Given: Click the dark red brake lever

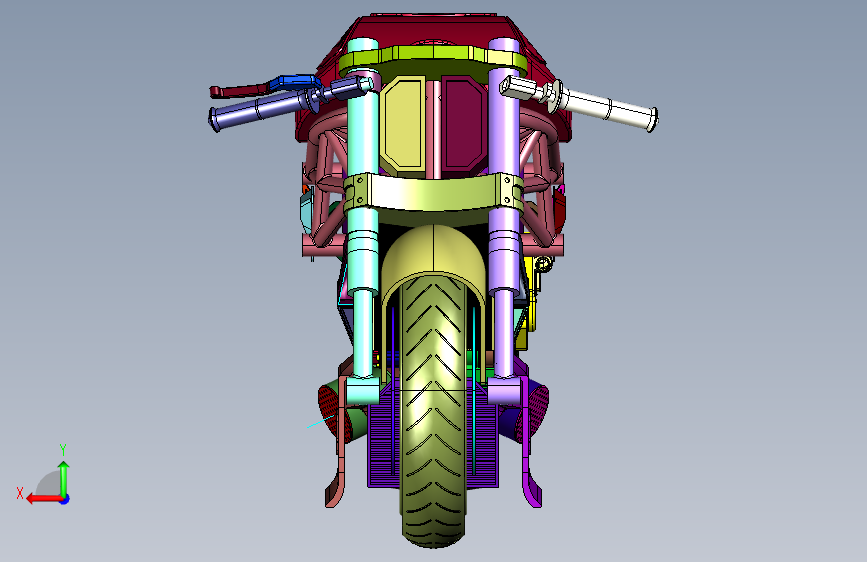Looking at the screenshot, I should (x=239, y=90).
